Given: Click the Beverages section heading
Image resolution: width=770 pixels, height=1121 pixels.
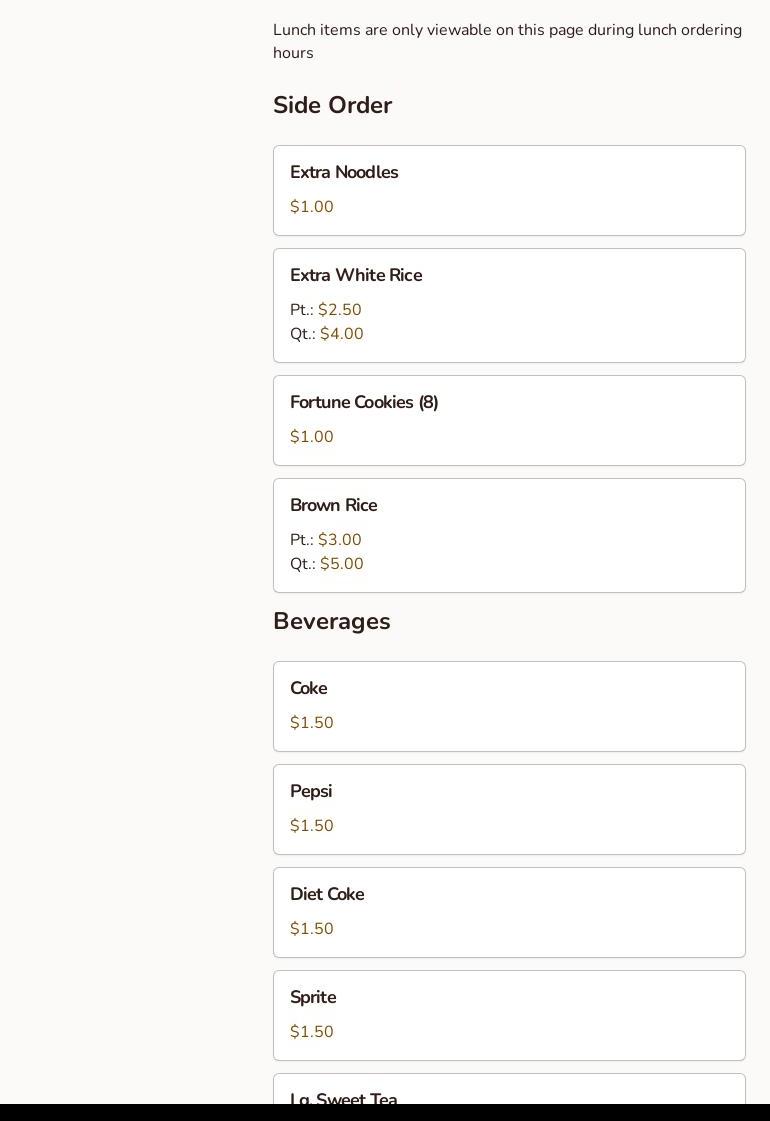Looking at the screenshot, I should click(331, 621).
